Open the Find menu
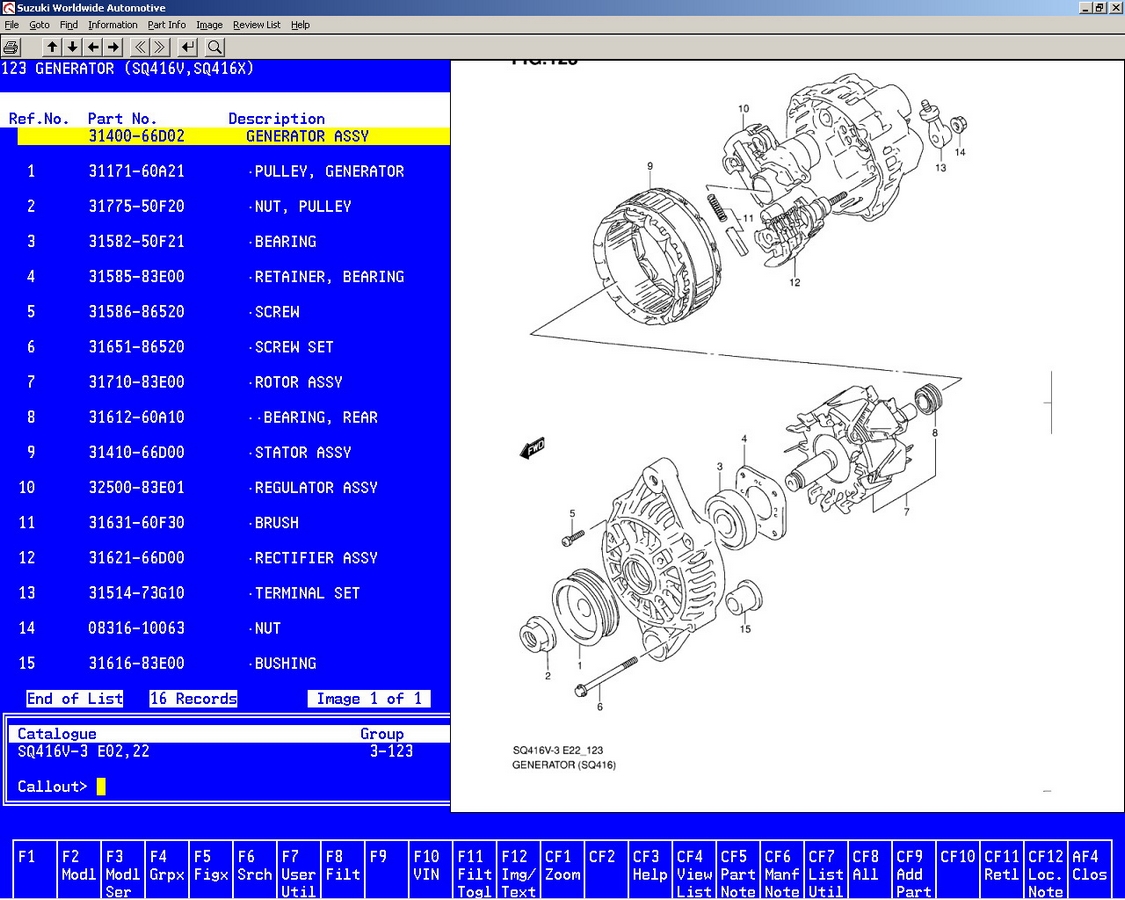Screen dimensions: 1125x900 [69, 24]
